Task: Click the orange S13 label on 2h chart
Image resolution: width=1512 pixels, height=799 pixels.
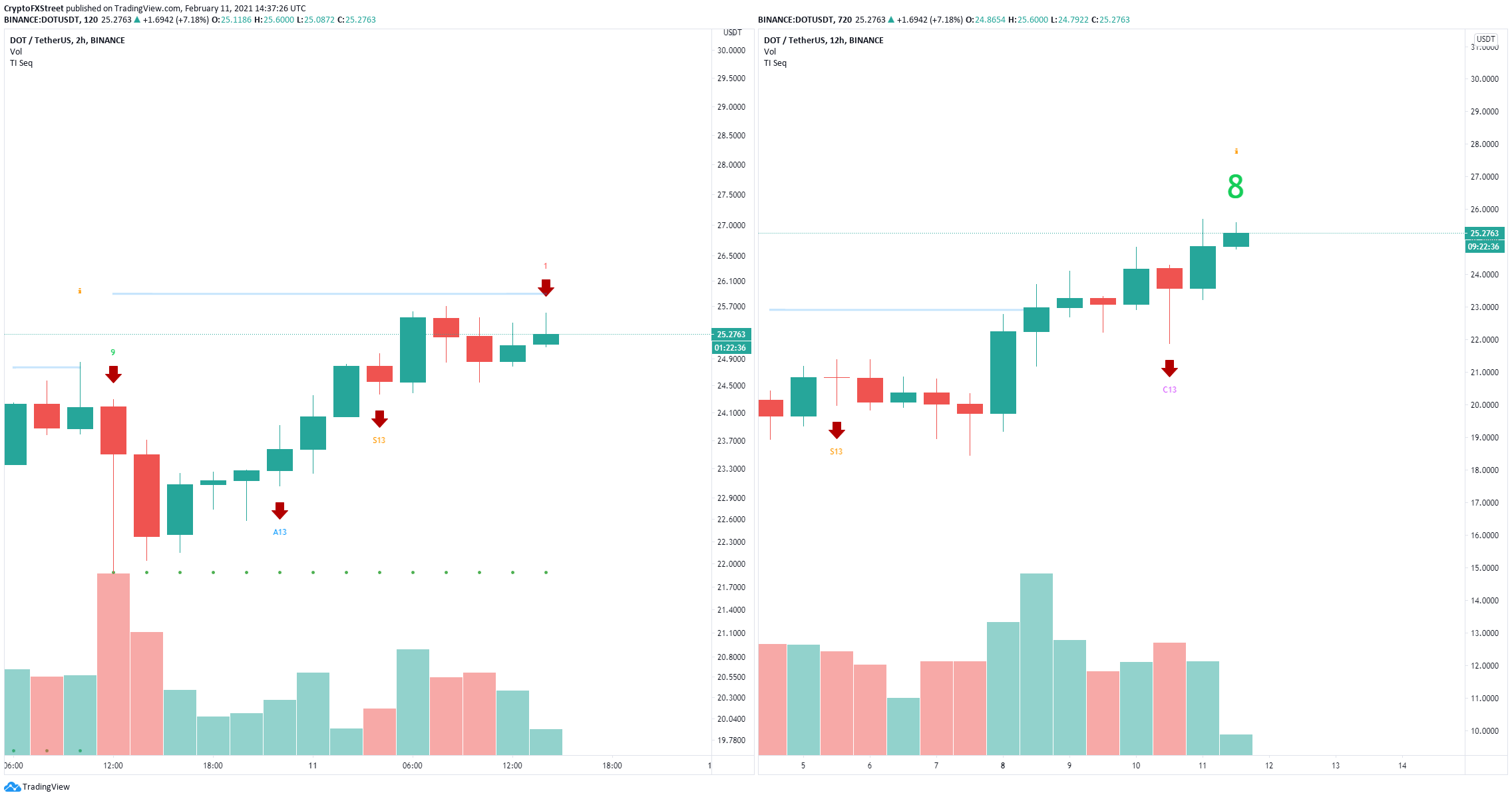Action: (379, 440)
